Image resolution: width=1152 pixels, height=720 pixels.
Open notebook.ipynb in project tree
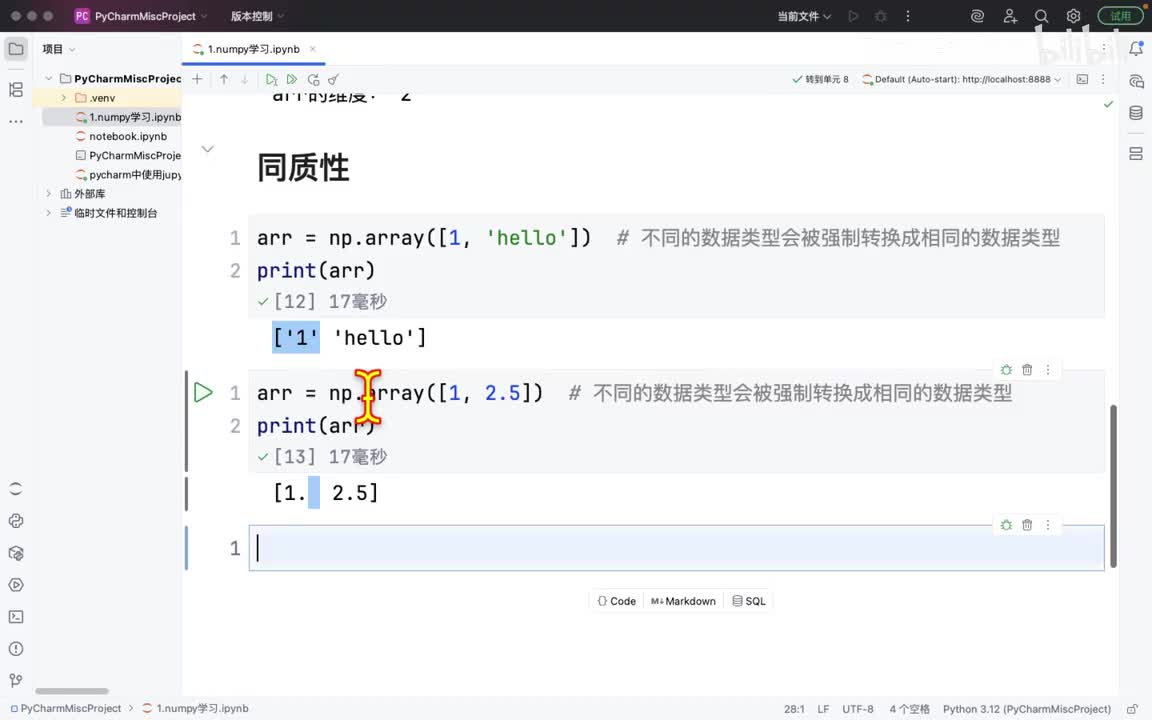point(128,136)
